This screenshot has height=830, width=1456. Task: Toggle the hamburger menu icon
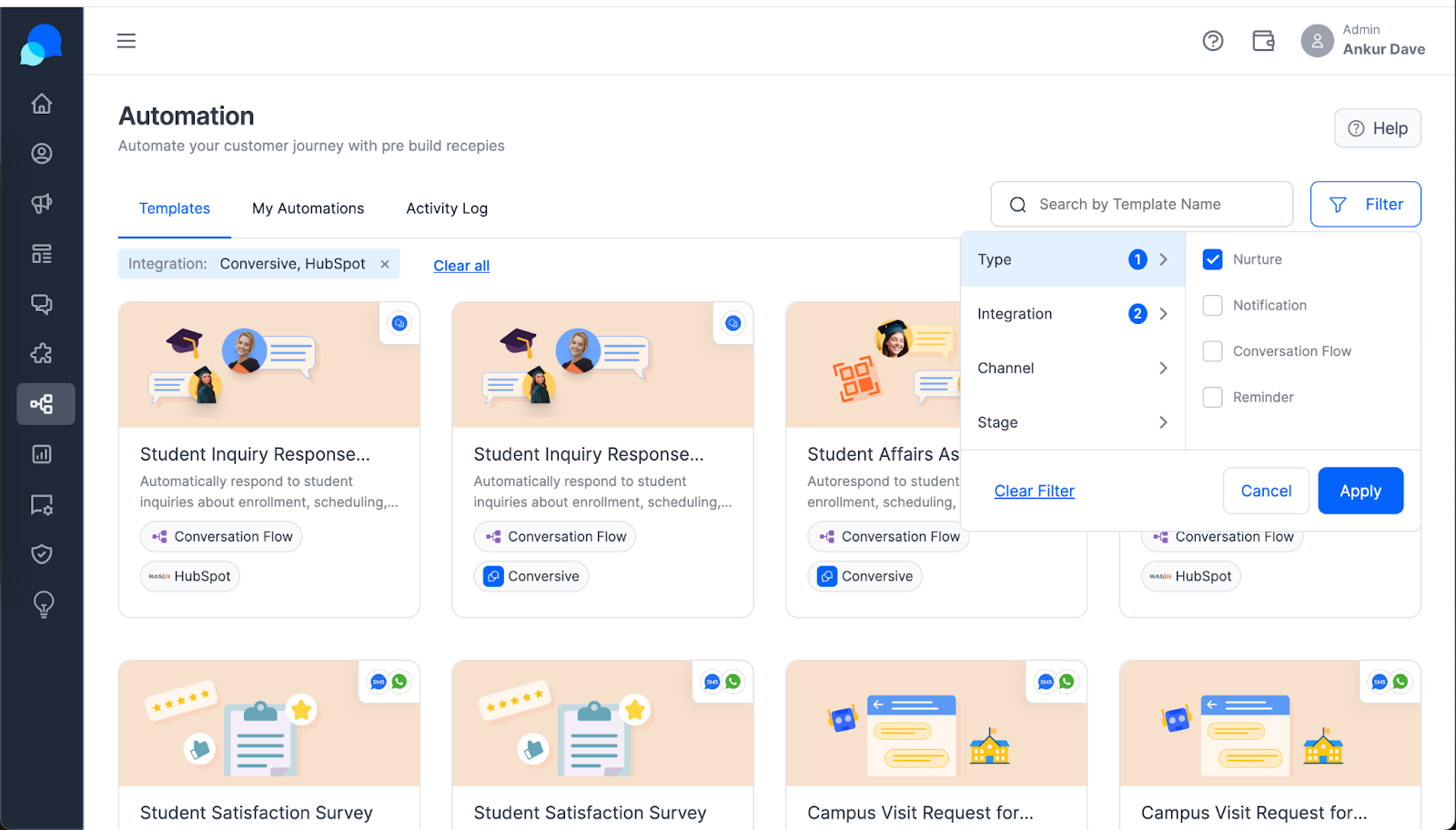(126, 41)
